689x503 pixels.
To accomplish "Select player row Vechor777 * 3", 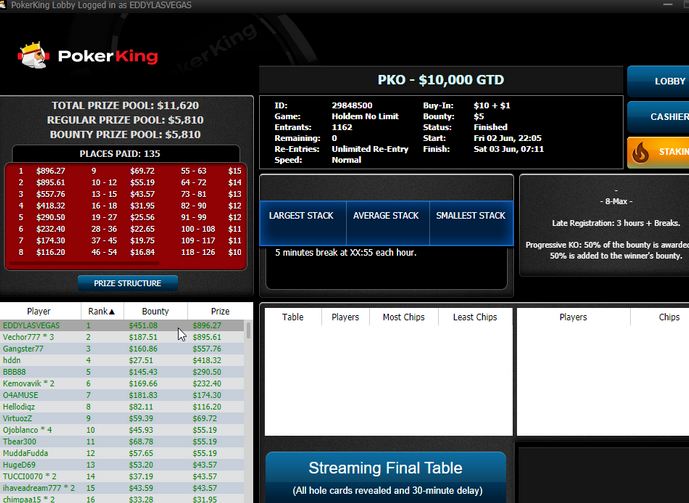I will point(122,337).
